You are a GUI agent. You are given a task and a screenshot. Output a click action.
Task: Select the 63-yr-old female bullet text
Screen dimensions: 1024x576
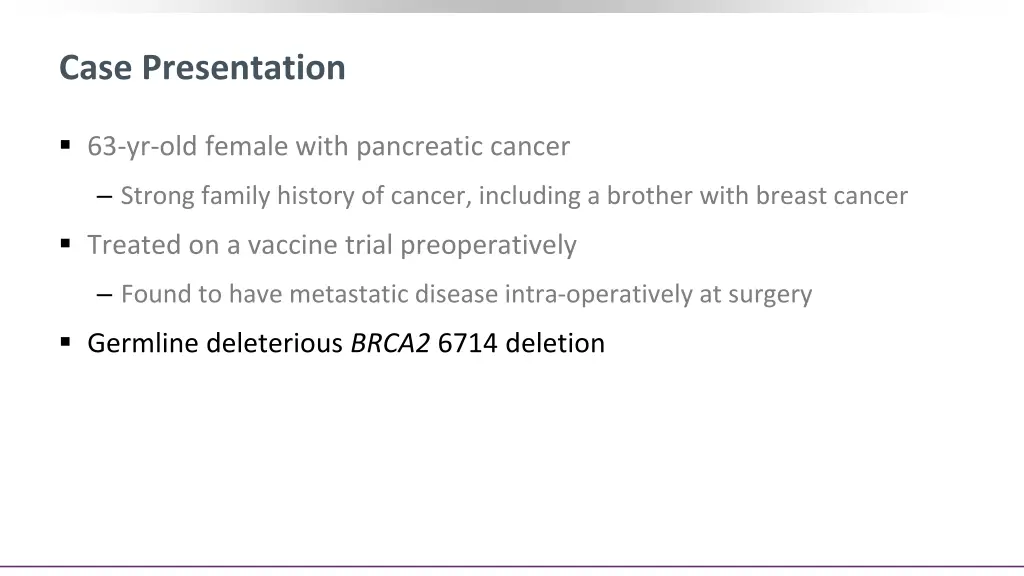(328, 146)
